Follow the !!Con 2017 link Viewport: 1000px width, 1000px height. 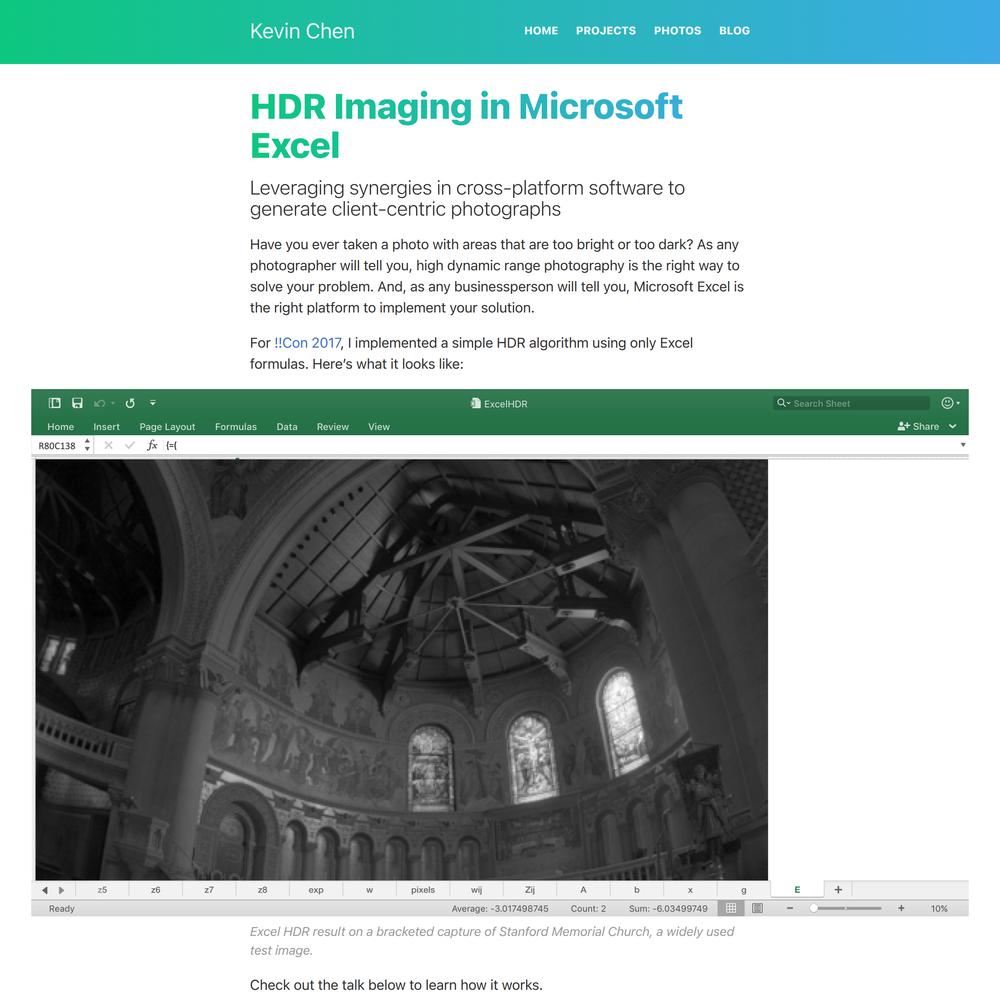point(307,343)
